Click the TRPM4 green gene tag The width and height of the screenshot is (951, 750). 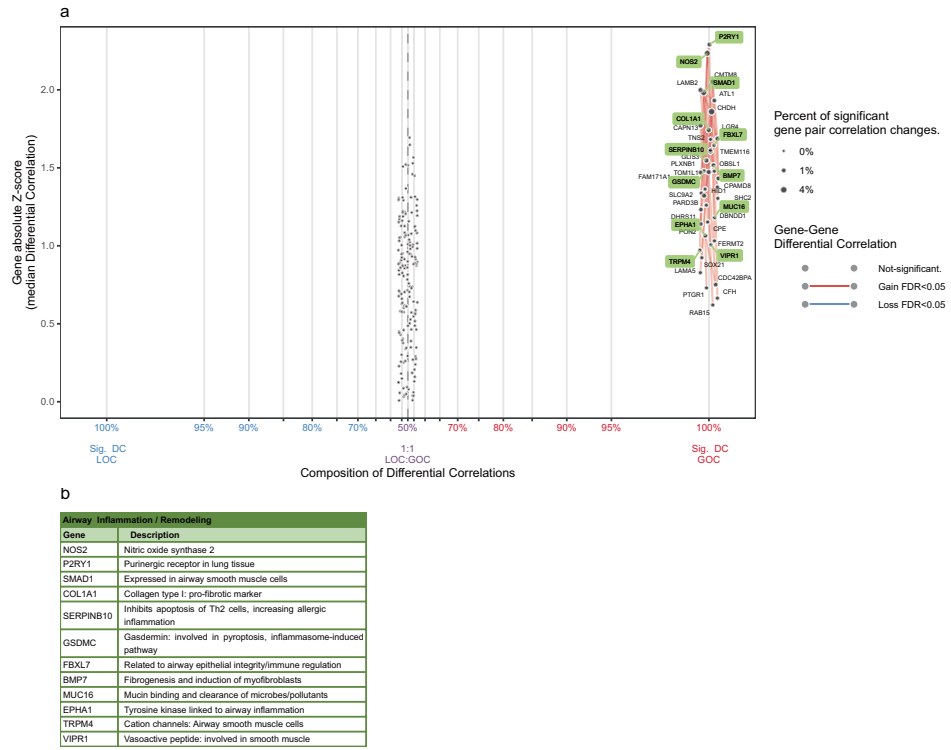[x=680, y=261]
